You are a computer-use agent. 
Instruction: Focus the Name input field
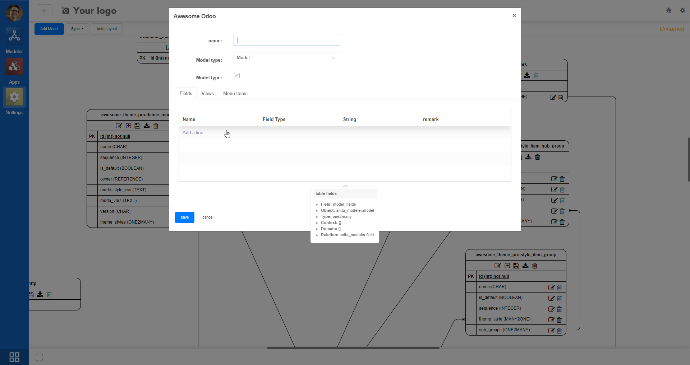pos(286,40)
